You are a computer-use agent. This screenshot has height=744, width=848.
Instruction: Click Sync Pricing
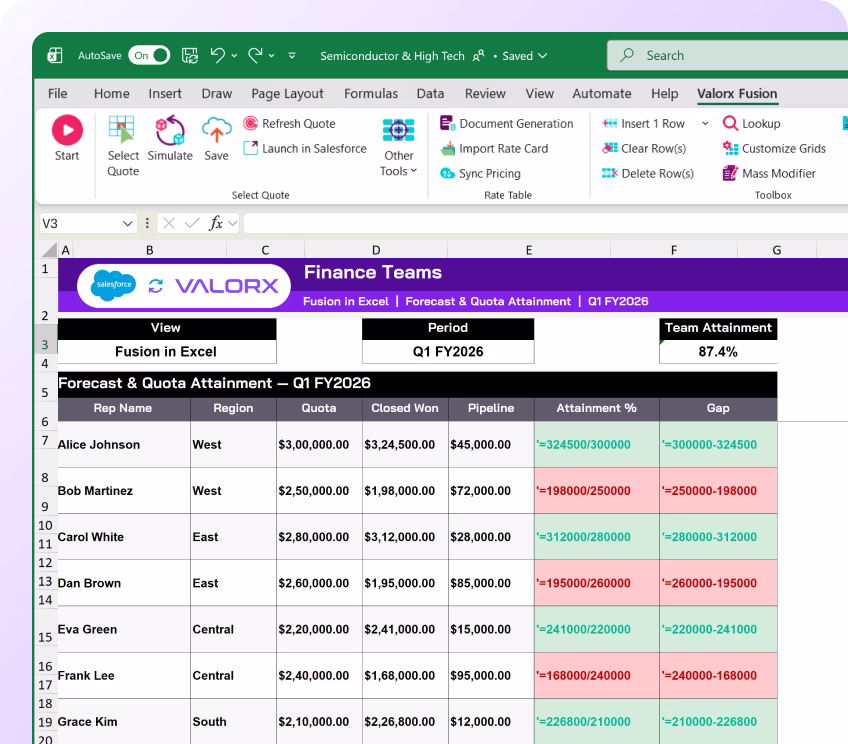pyautogui.click(x=480, y=174)
